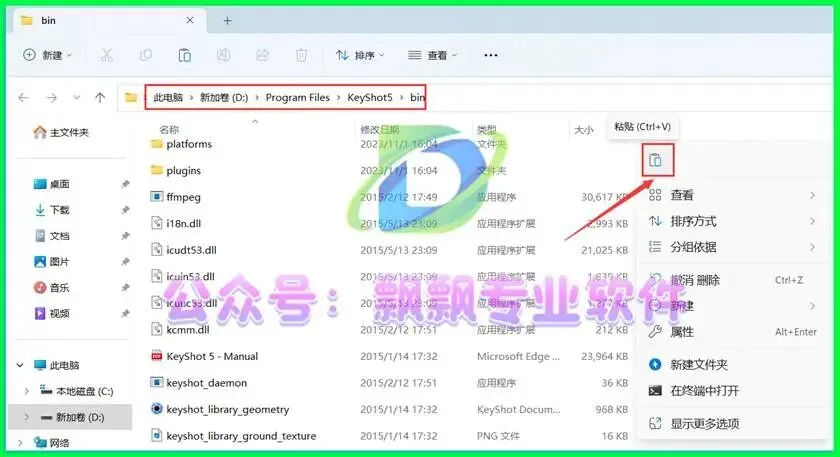
Task: Click Program Files in address breadcrumb
Action: tap(298, 98)
